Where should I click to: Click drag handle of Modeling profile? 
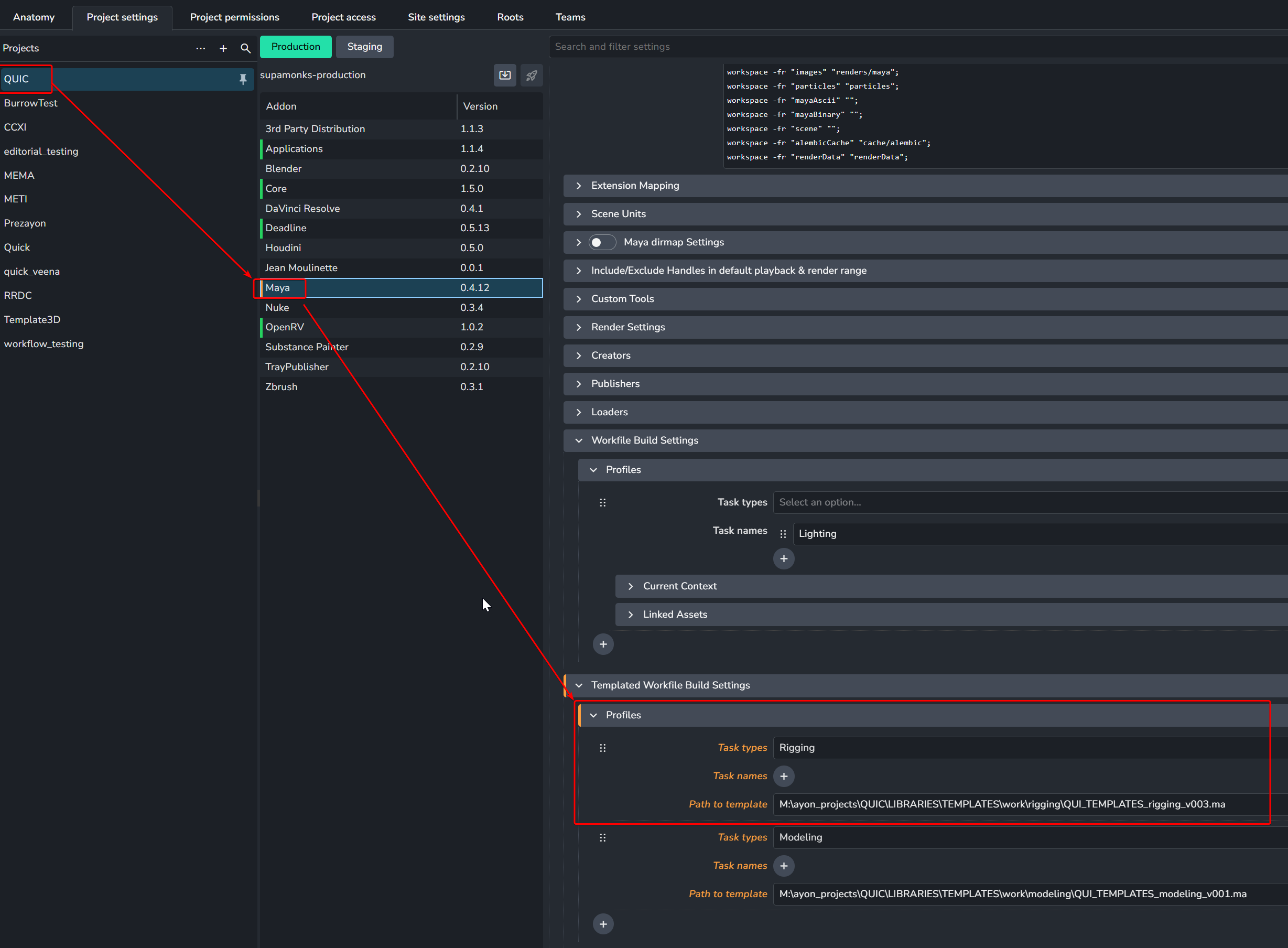pyautogui.click(x=602, y=837)
